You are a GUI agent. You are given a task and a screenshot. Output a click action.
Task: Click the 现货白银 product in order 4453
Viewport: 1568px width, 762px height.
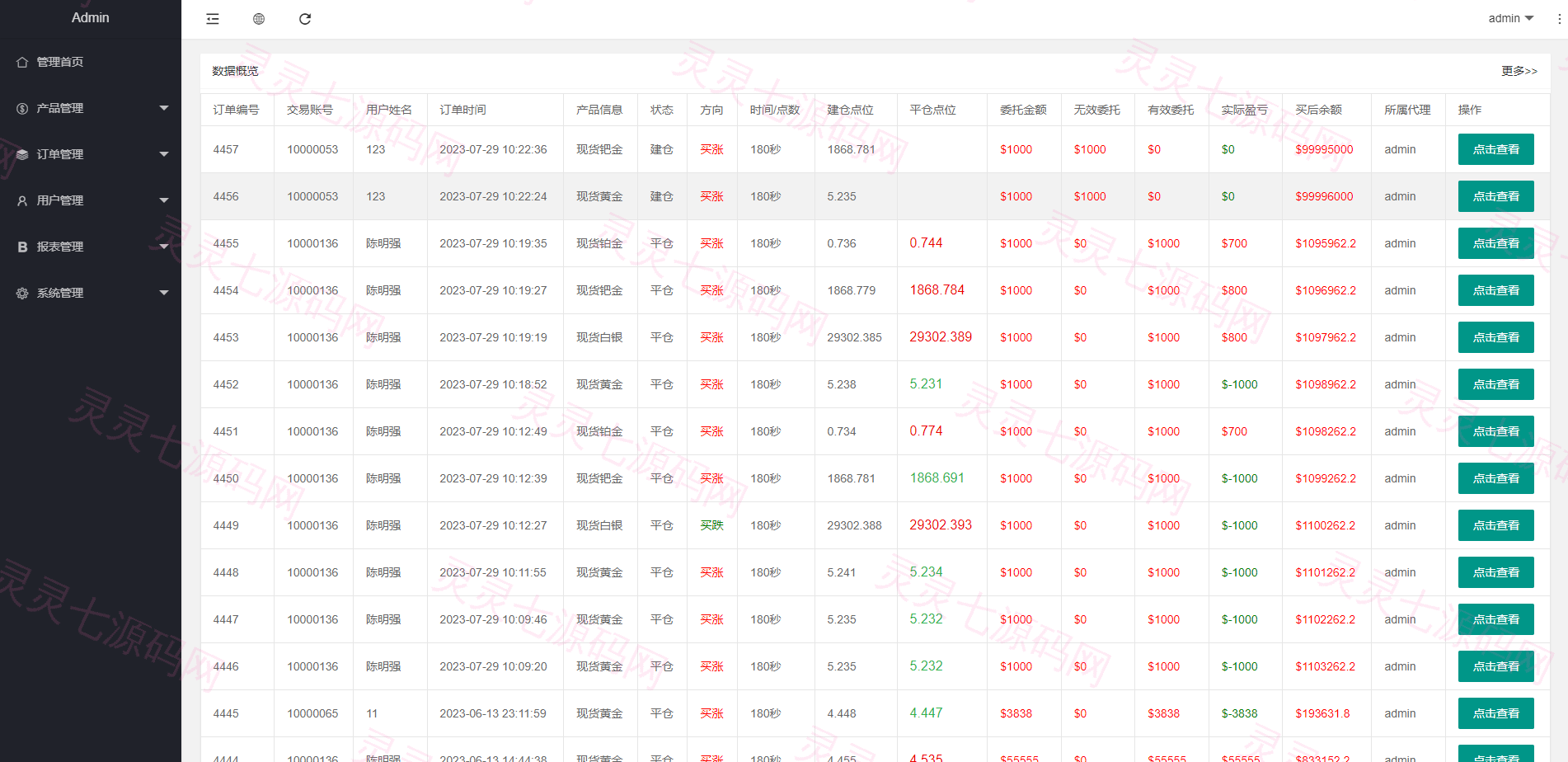[599, 337]
